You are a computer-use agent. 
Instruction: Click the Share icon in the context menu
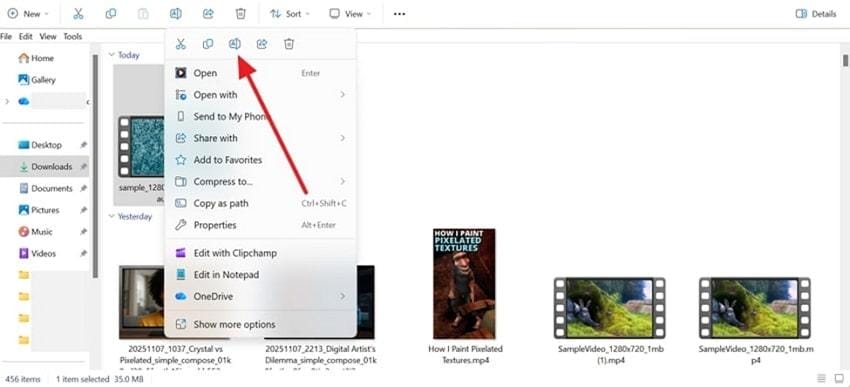[262, 44]
